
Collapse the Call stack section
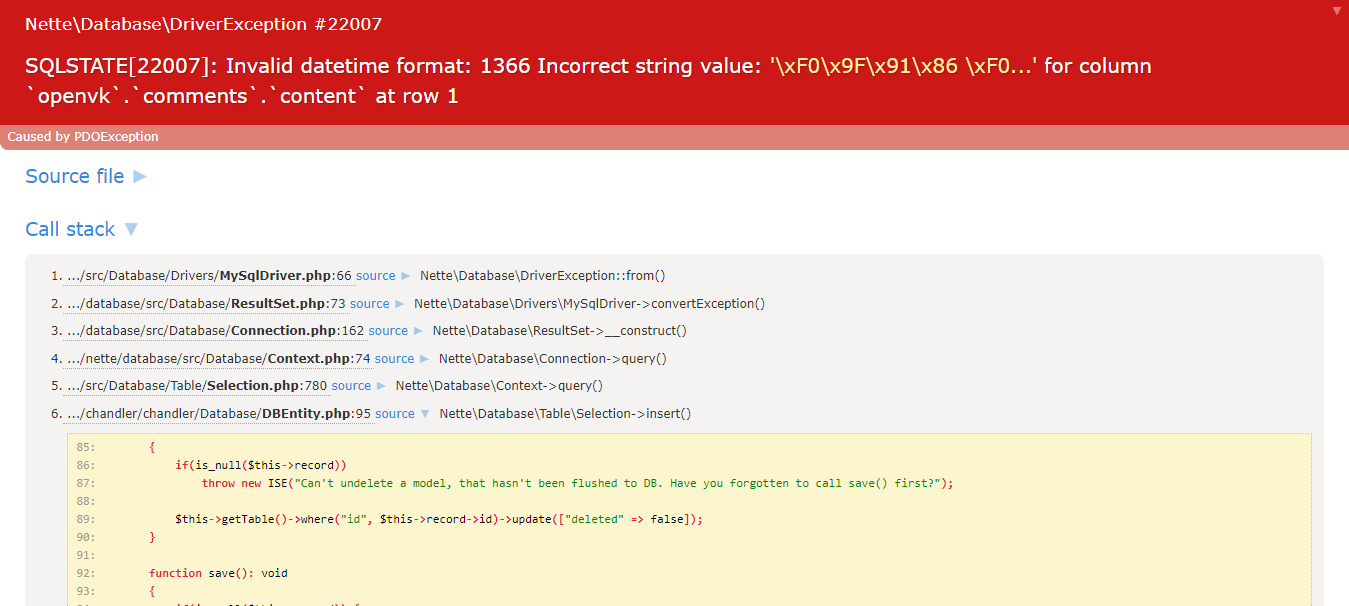tap(82, 229)
